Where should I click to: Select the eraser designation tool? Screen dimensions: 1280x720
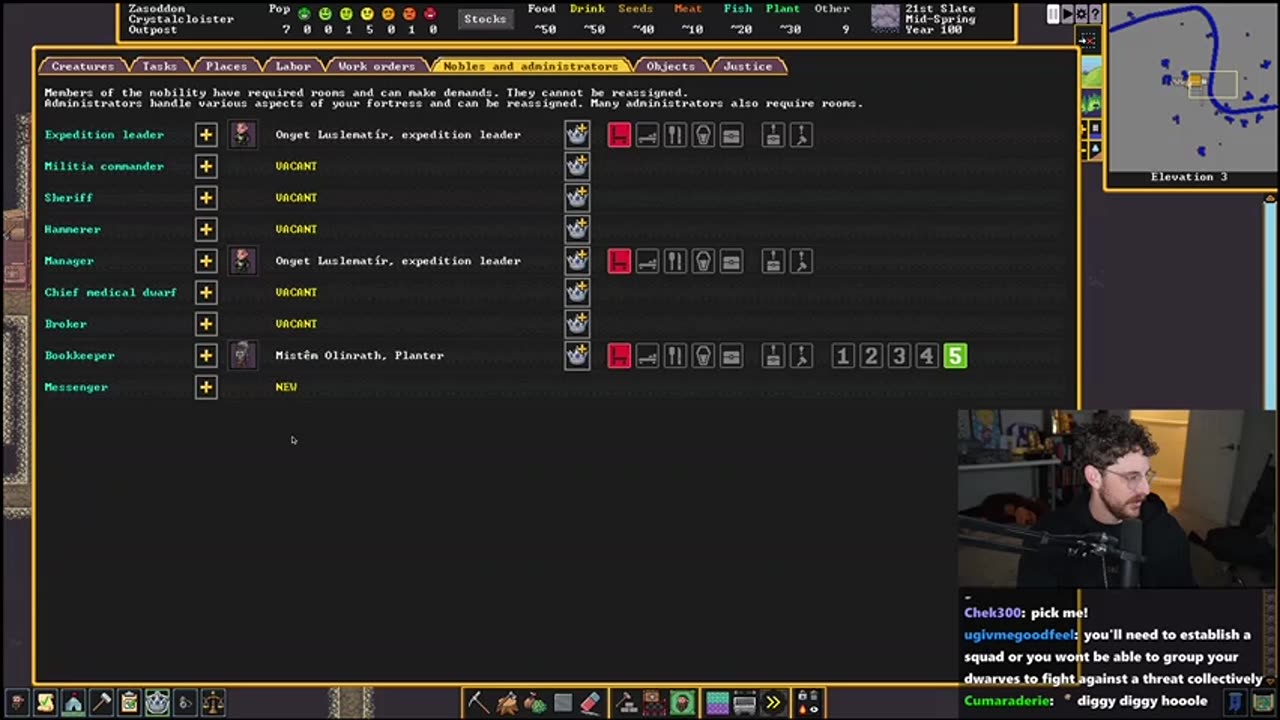(x=590, y=703)
